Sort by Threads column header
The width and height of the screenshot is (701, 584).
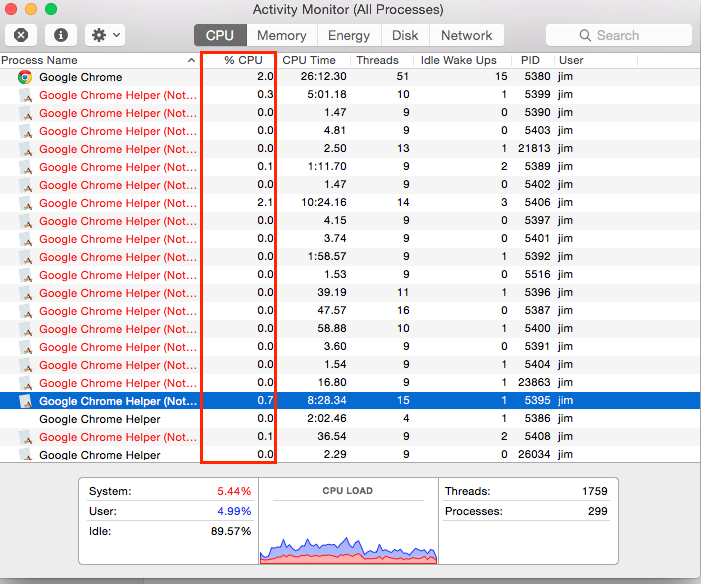377,60
